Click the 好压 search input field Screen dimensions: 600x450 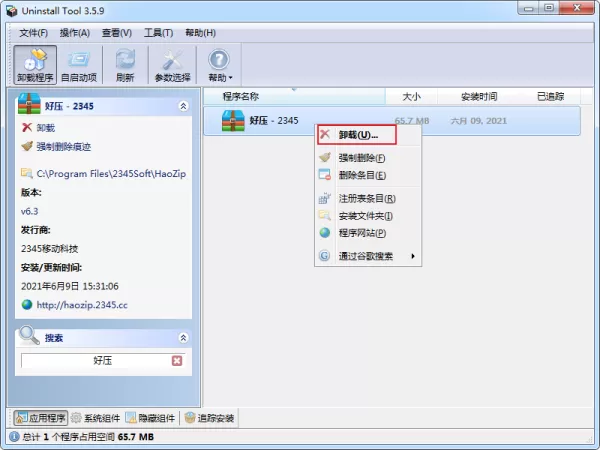[103, 360]
